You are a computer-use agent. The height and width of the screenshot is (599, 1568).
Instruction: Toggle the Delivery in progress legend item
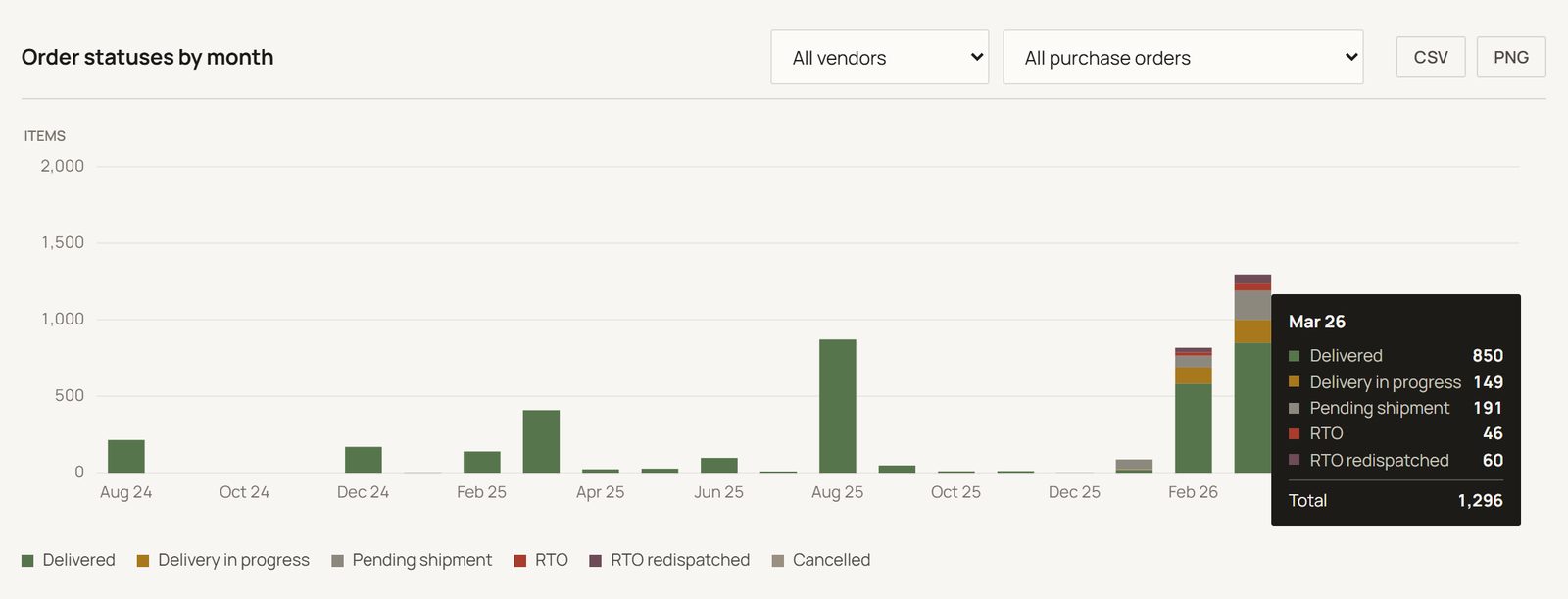coord(222,560)
